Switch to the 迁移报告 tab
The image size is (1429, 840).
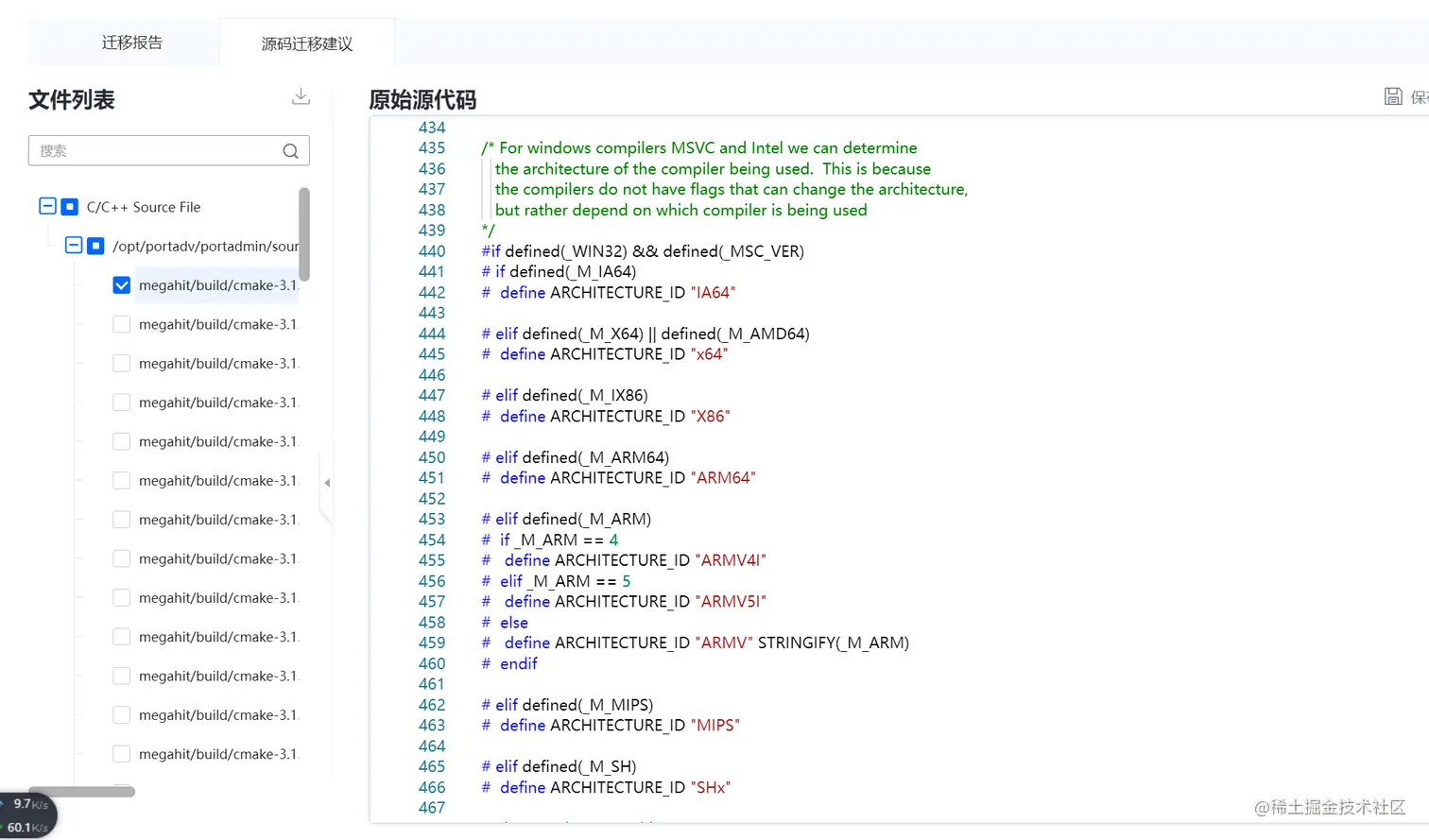point(132,43)
